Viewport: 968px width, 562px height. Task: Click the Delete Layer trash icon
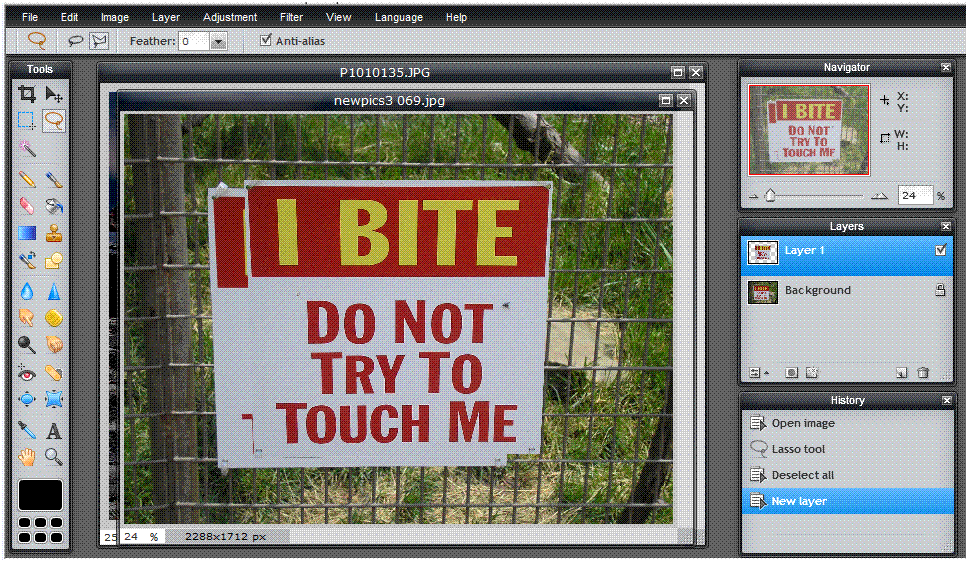tap(923, 373)
